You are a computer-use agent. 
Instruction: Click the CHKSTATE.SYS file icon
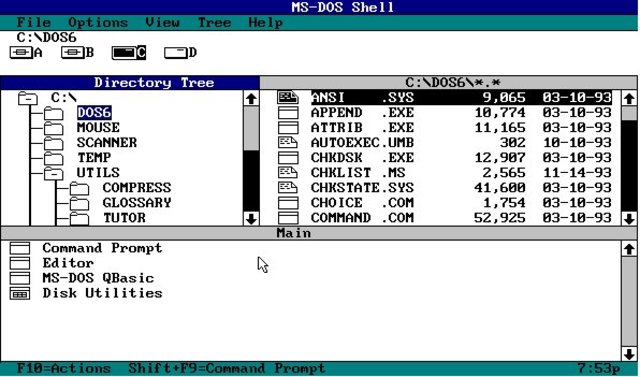pos(288,188)
